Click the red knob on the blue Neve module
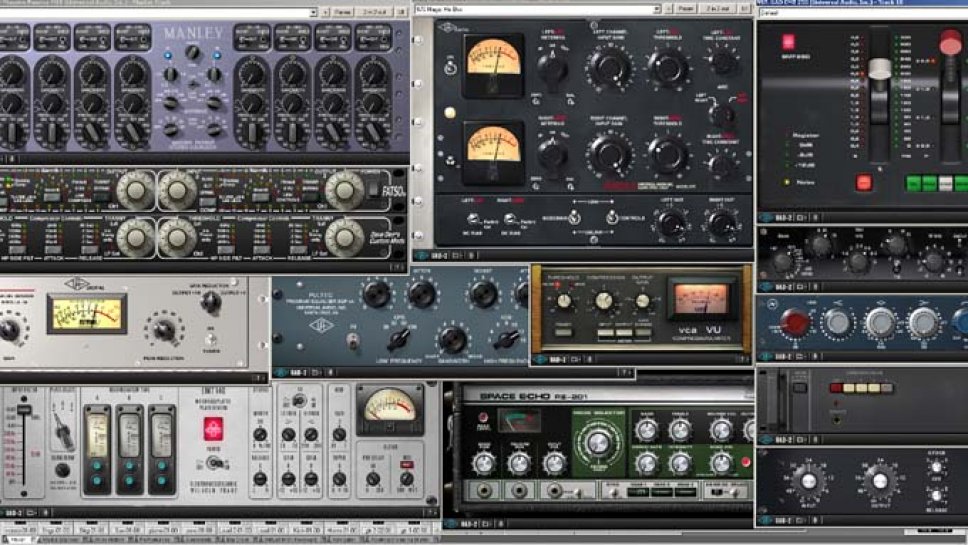This screenshot has width=968, height=545. tap(796, 321)
